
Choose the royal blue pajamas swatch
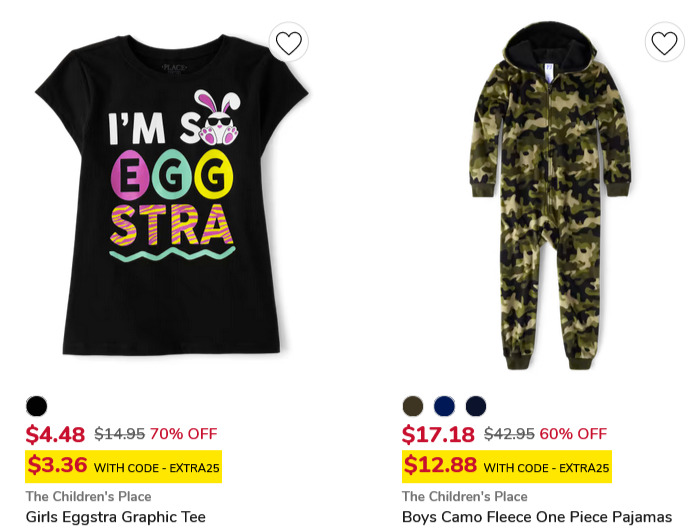click(444, 406)
